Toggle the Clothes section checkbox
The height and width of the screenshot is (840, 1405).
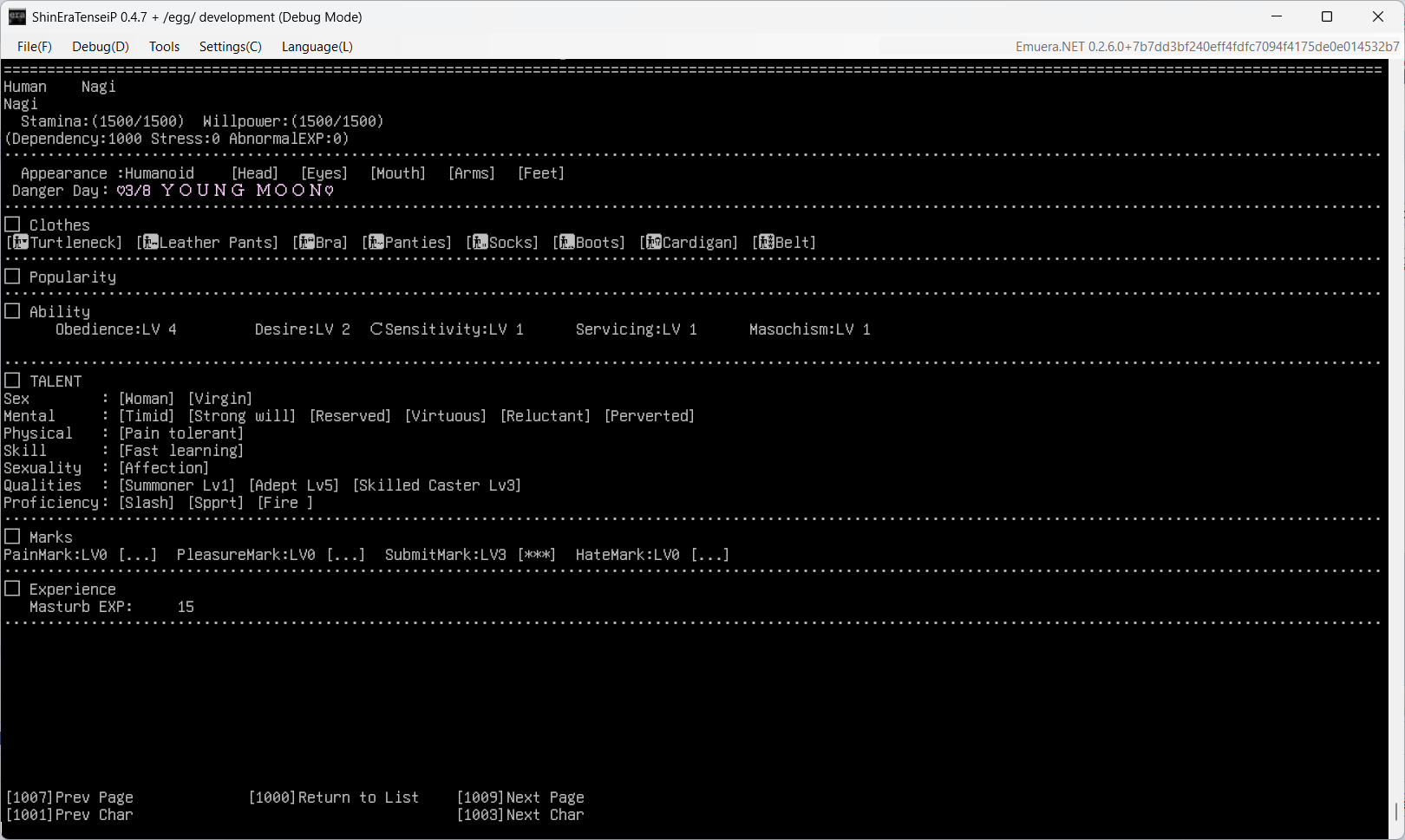pyautogui.click(x=12, y=225)
